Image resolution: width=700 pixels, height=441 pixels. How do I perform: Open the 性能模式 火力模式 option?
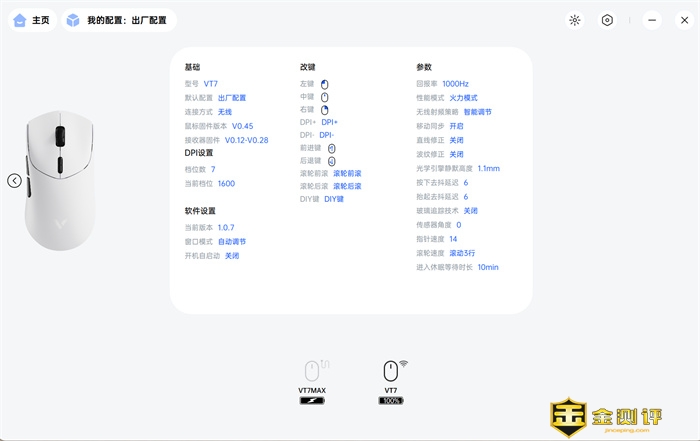pyautogui.click(x=463, y=98)
